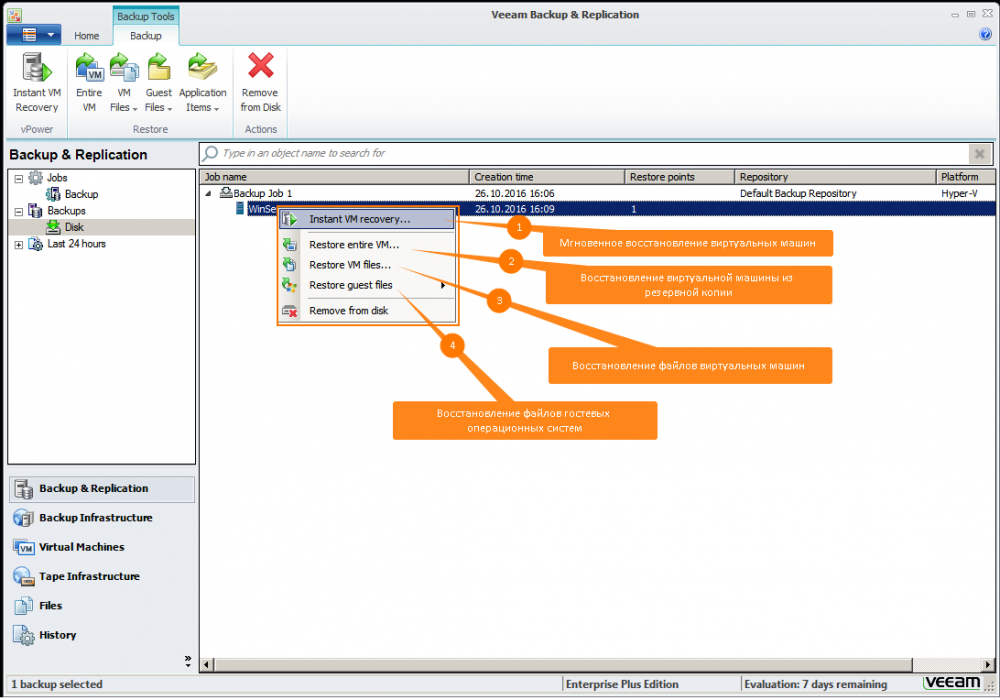Screen dimensions: 1000x700
Task: Click the Enterprise Plus Edition status text
Action: (622, 685)
